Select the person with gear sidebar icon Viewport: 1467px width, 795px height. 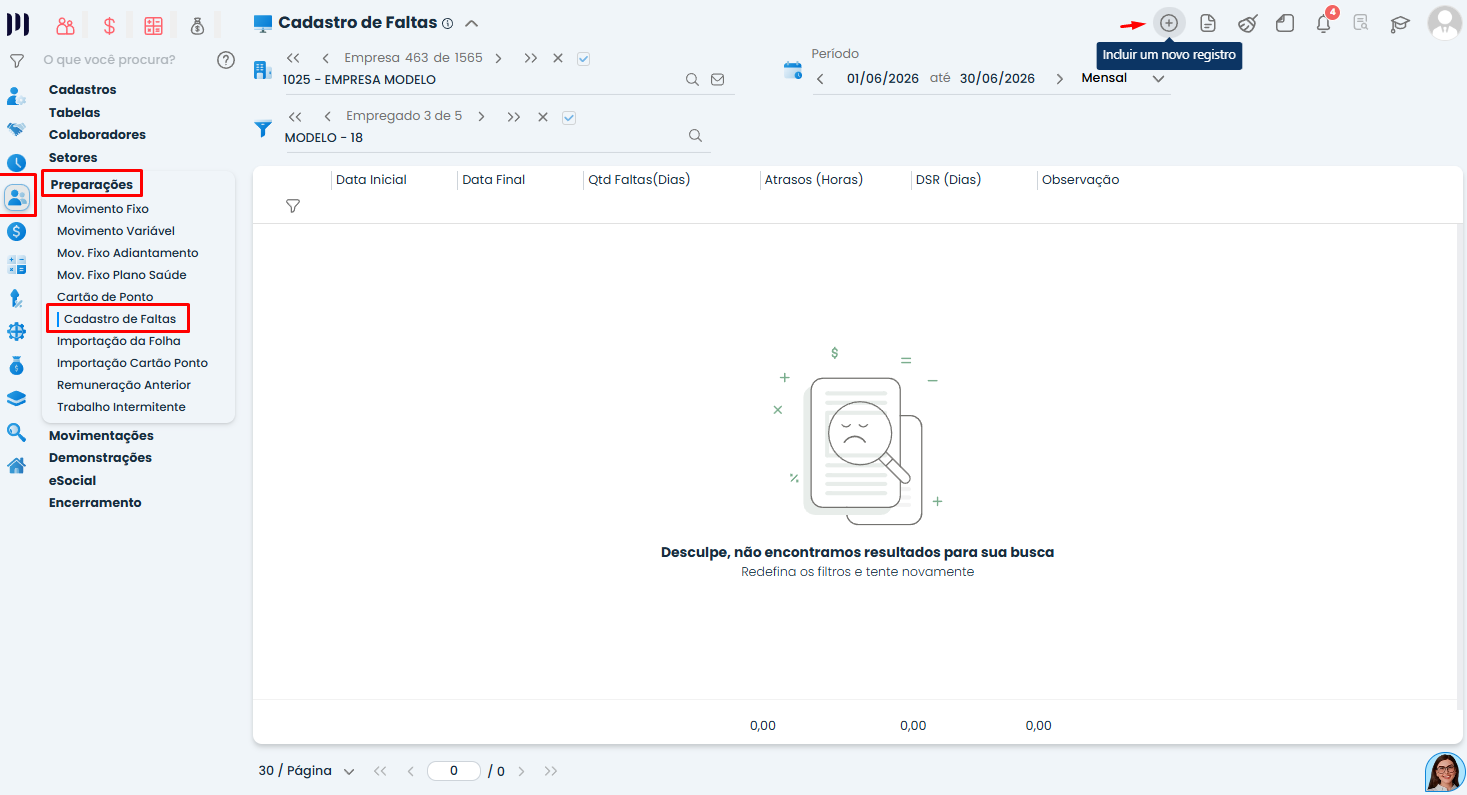pyautogui.click(x=16, y=96)
